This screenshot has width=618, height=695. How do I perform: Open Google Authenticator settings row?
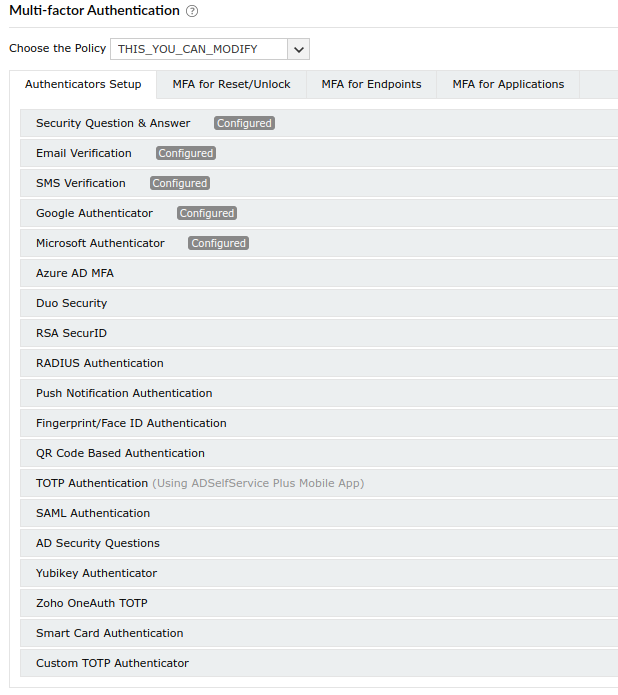95,213
